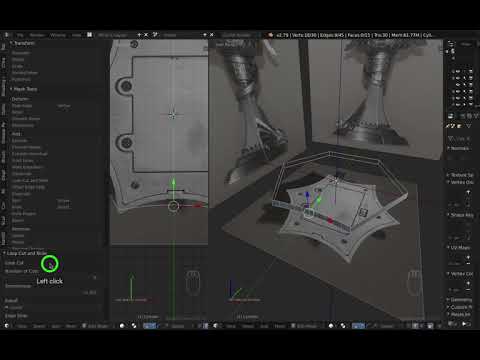Click the Blender logo beside version stats

pos(271,35)
